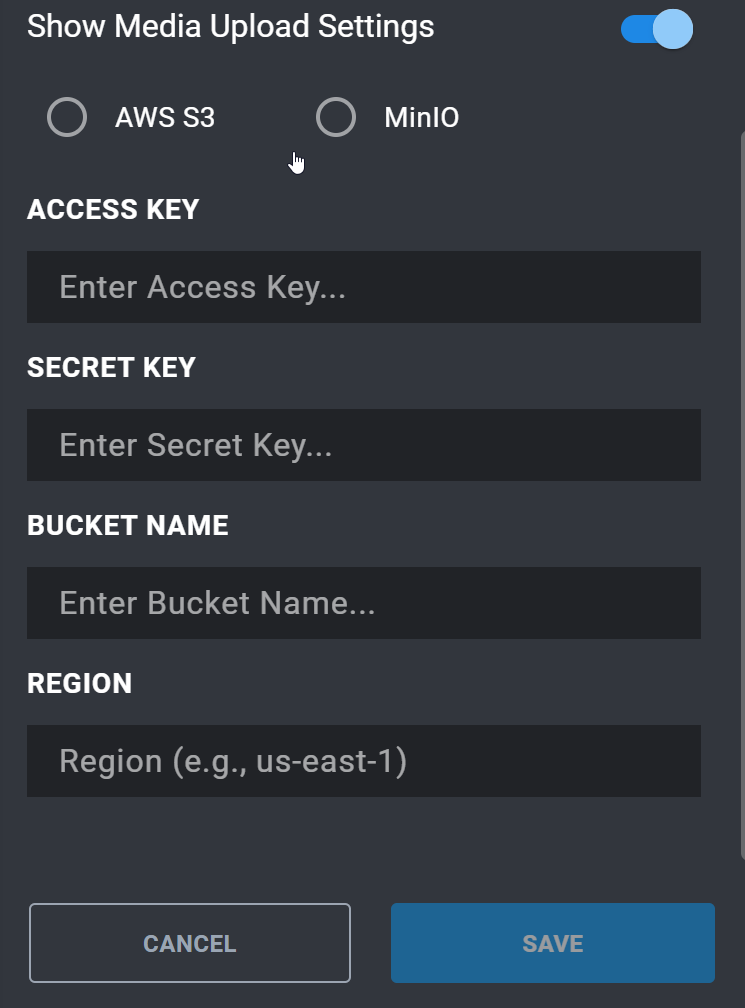Click the SECRET KEY label
The image size is (745, 1008).
(111, 367)
